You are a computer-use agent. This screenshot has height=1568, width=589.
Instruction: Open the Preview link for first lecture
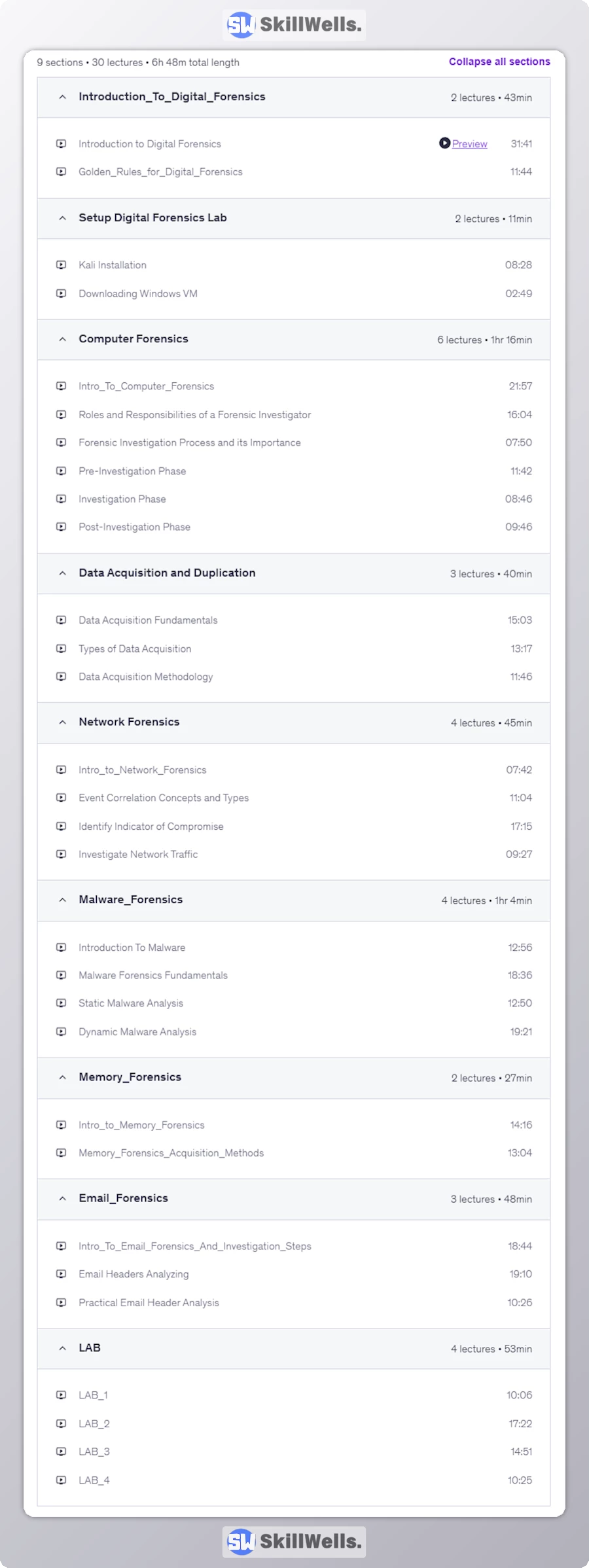coord(469,144)
